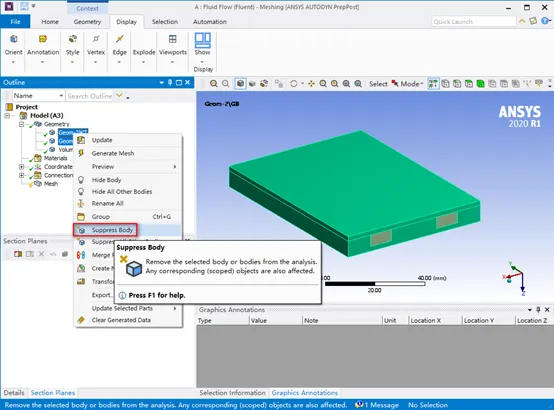Screen dimensions: 554x410
Task: Open the Name filter dropdown in Outline
Action: 61,96
